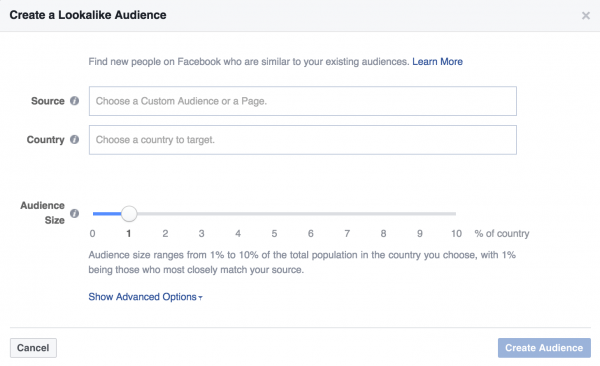Click the '1' label under slider
Screen dimensions: 600x366
(129, 234)
